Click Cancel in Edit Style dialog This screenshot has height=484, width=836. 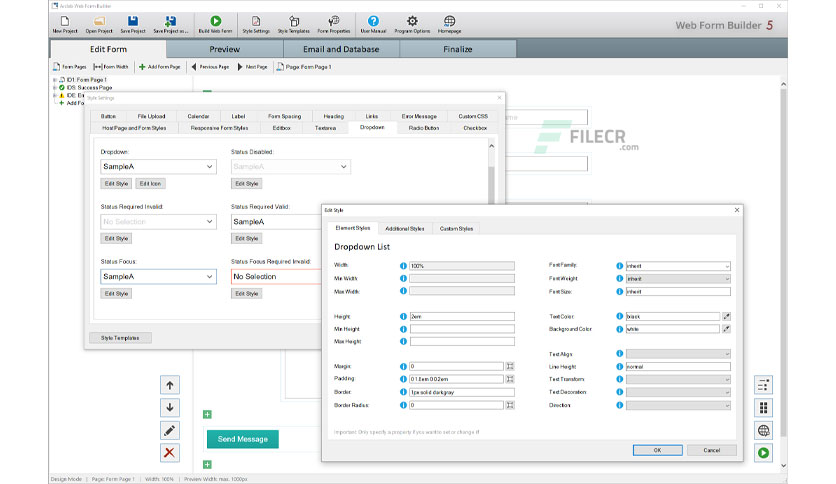(x=712, y=450)
